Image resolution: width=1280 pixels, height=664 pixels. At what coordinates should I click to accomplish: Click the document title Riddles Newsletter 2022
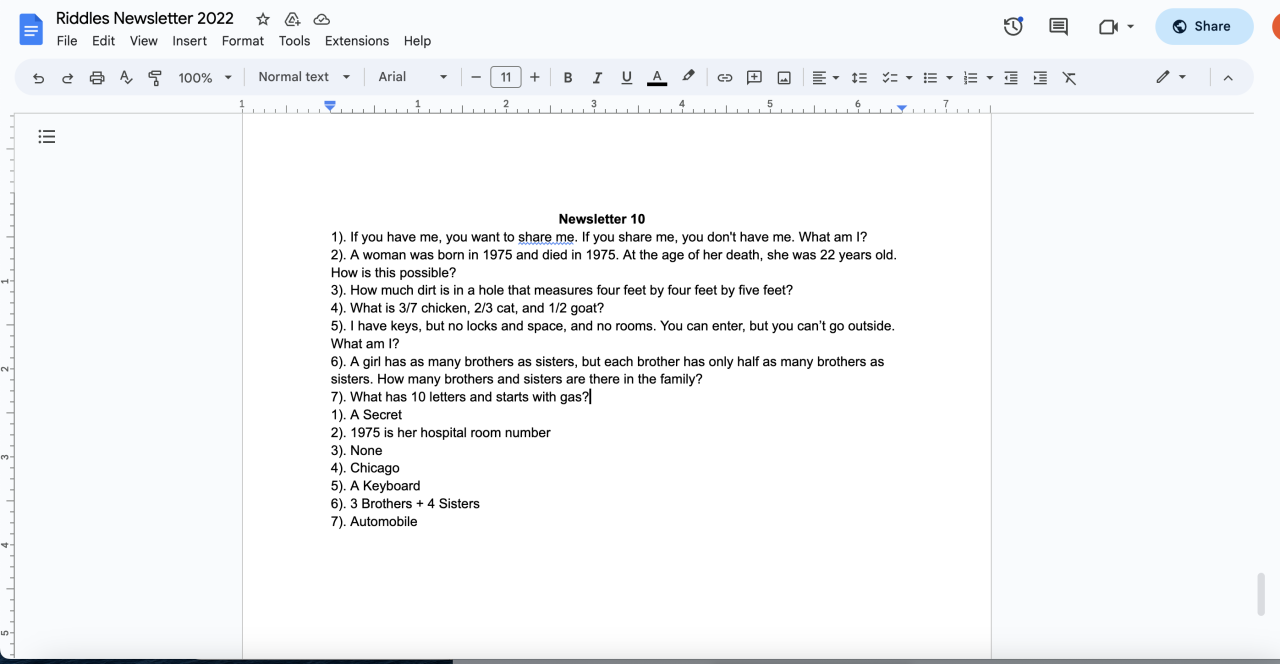click(x=145, y=18)
